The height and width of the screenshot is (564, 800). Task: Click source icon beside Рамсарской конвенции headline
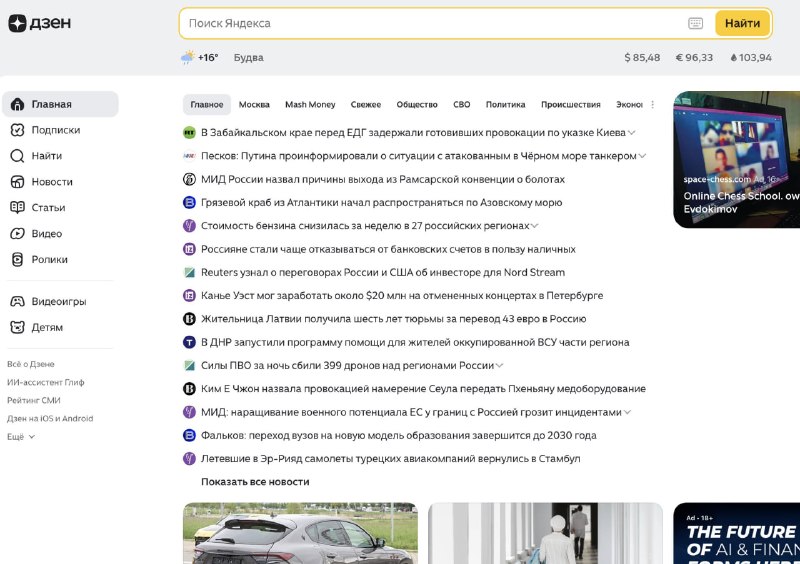coord(189,179)
